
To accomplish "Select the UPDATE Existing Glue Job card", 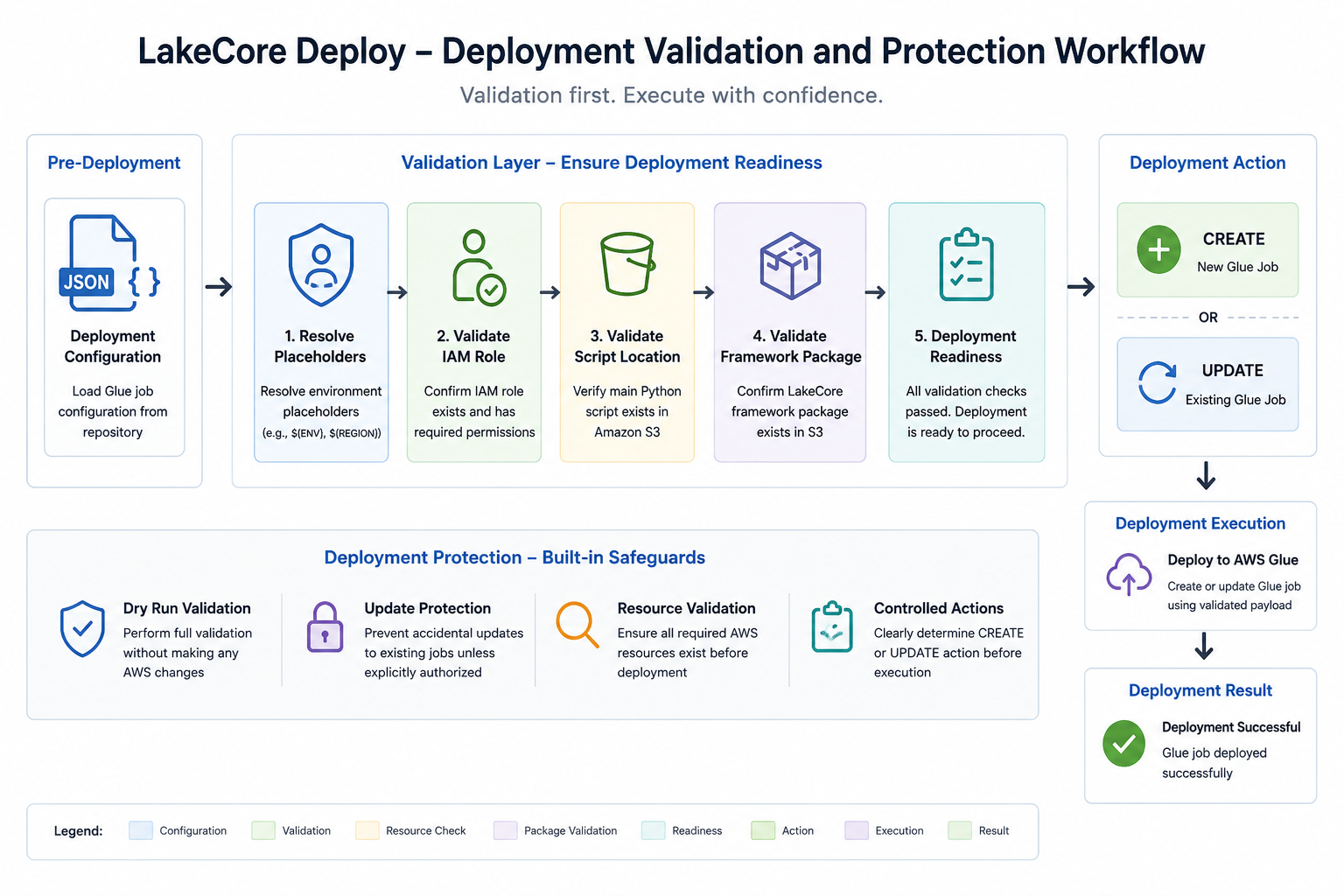I will tap(1207, 384).
